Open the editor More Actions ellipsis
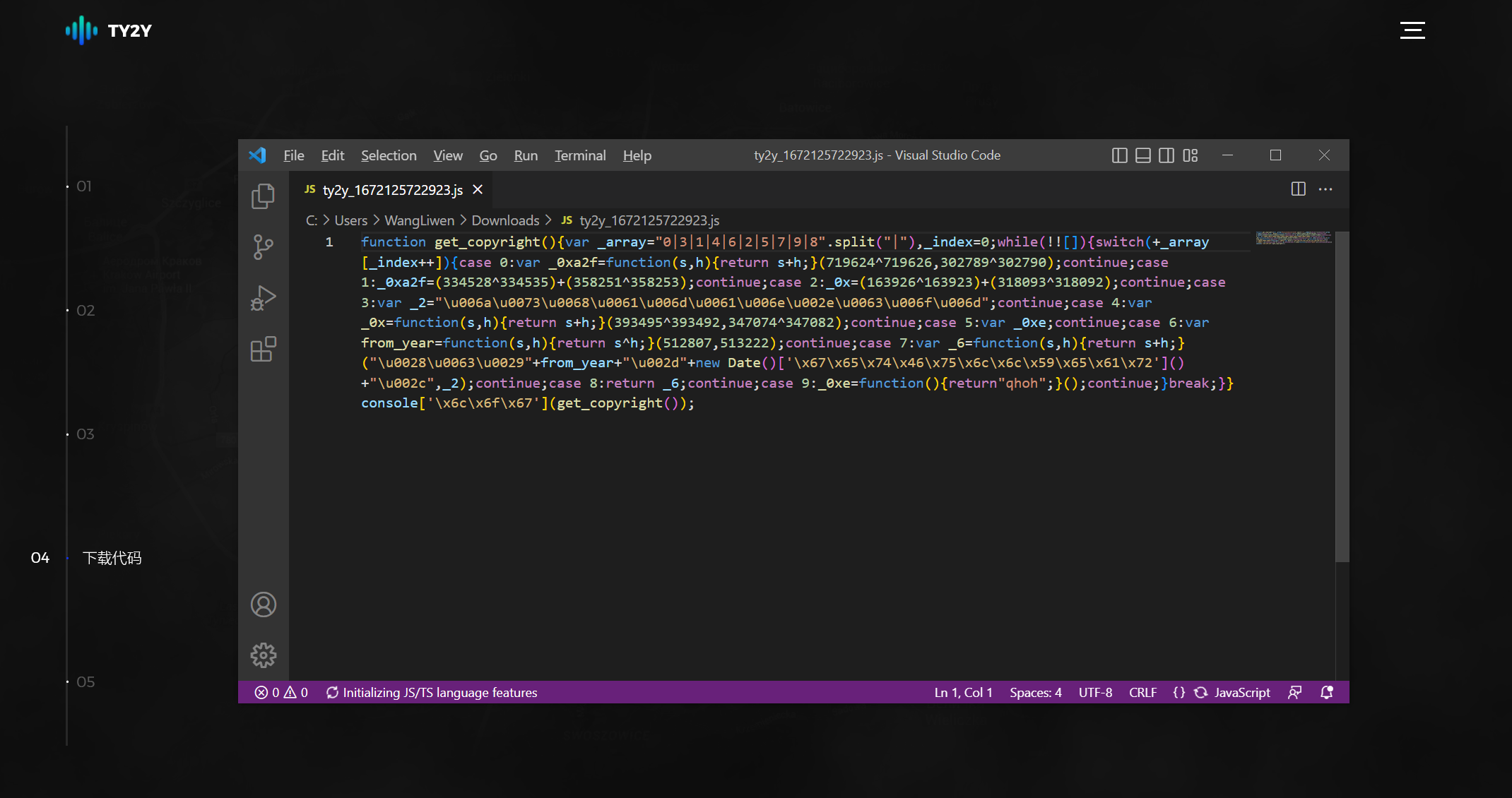The width and height of the screenshot is (1512, 798). tap(1325, 189)
